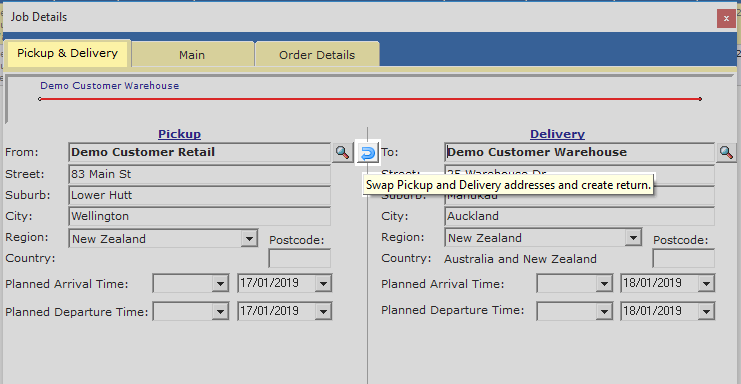Screen dimensions: 741x384
Task: Switch to the Order Details tab
Action: [317, 55]
